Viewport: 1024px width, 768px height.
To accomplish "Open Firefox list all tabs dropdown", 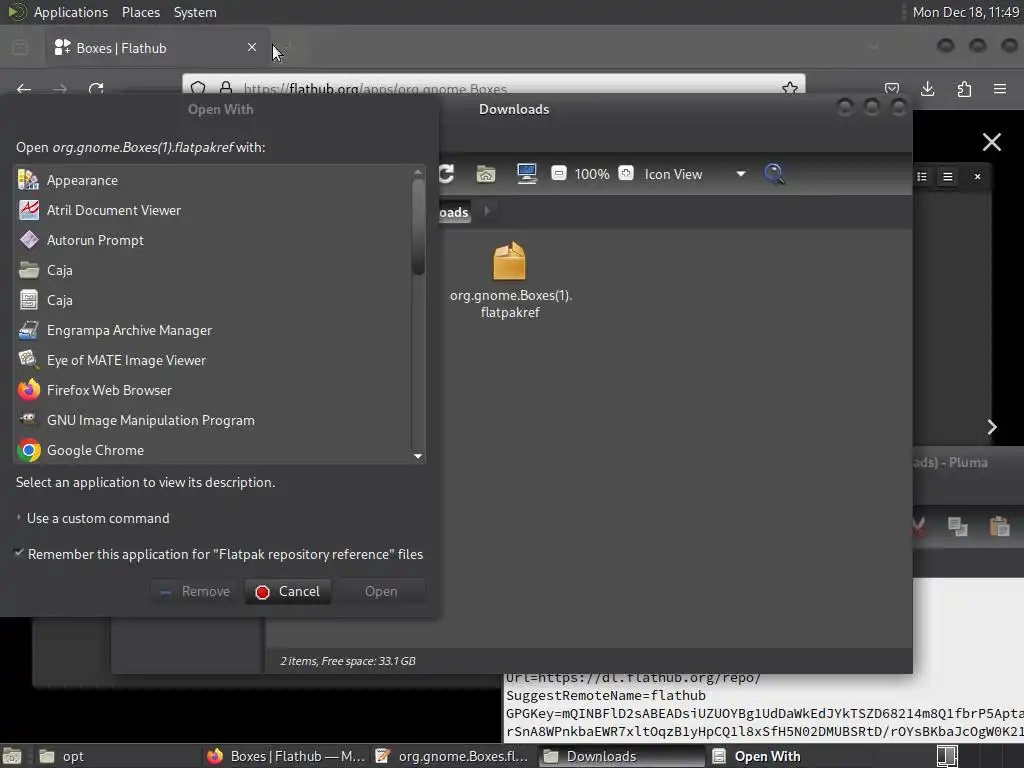I will (x=873, y=47).
